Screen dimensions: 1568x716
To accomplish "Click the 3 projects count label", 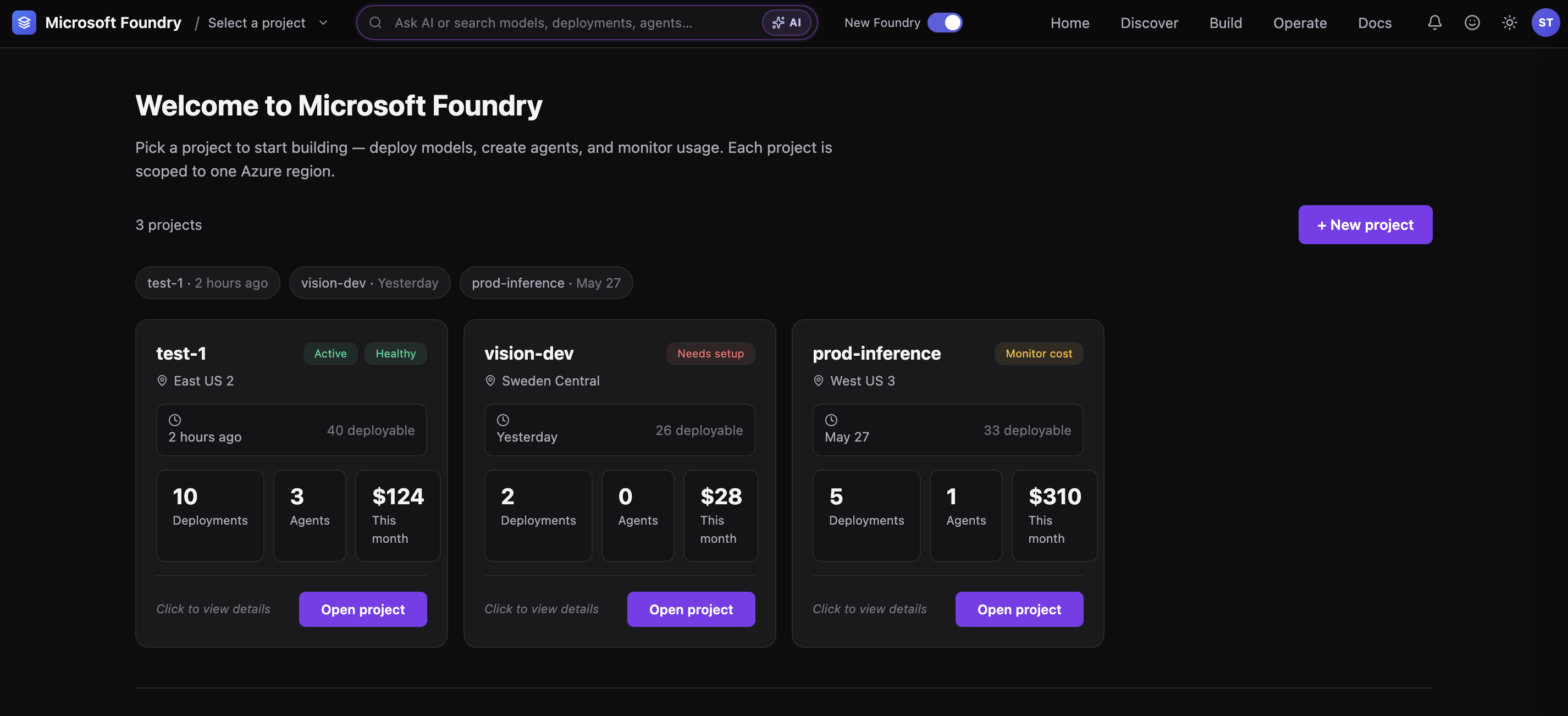I will [169, 225].
